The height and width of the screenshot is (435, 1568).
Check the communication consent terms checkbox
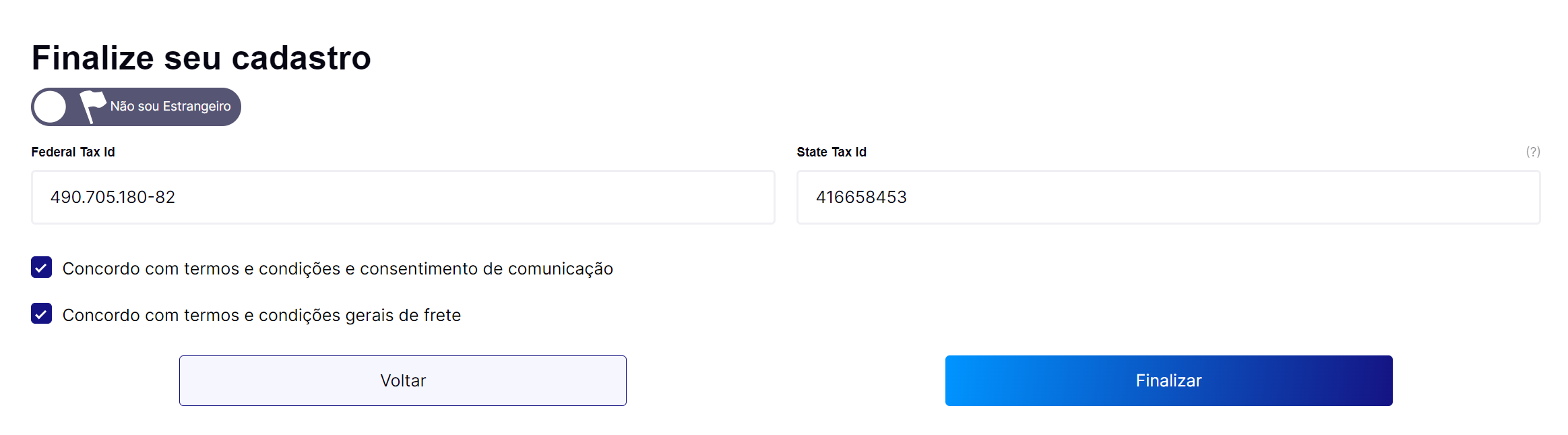point(42,268)
